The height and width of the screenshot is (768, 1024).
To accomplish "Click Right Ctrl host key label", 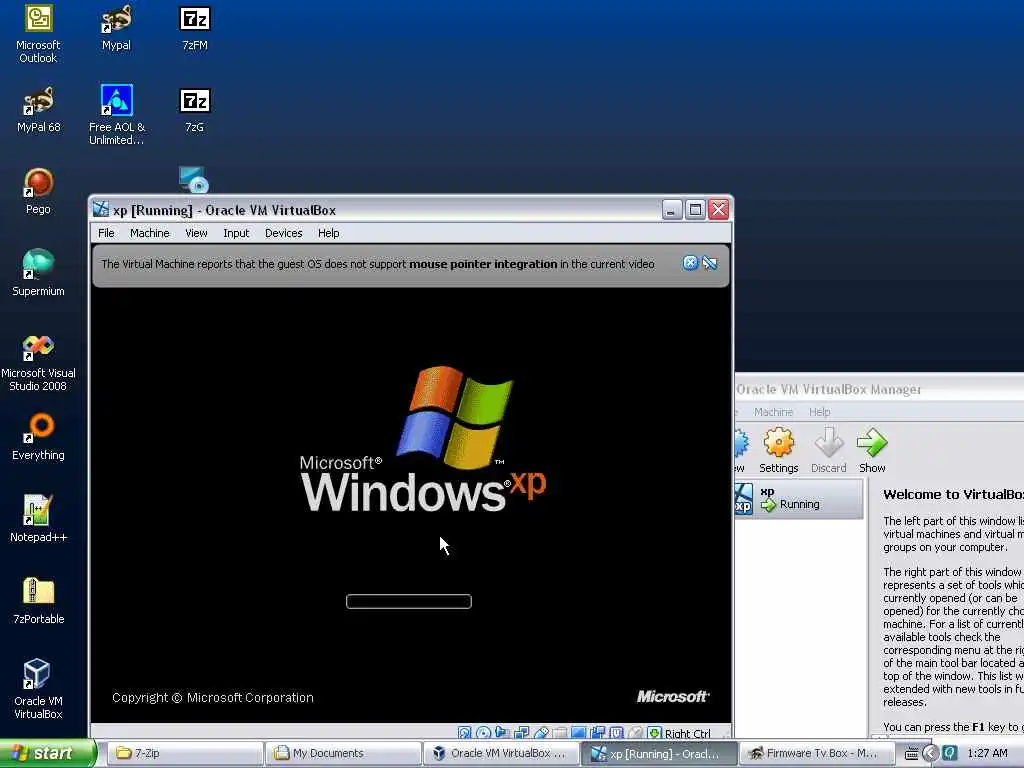I will point(688,733).
